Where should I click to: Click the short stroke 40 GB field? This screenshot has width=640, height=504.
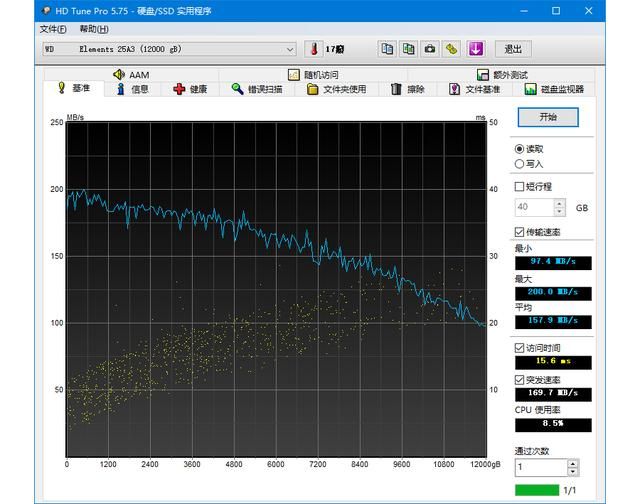(x=535, y=207)
